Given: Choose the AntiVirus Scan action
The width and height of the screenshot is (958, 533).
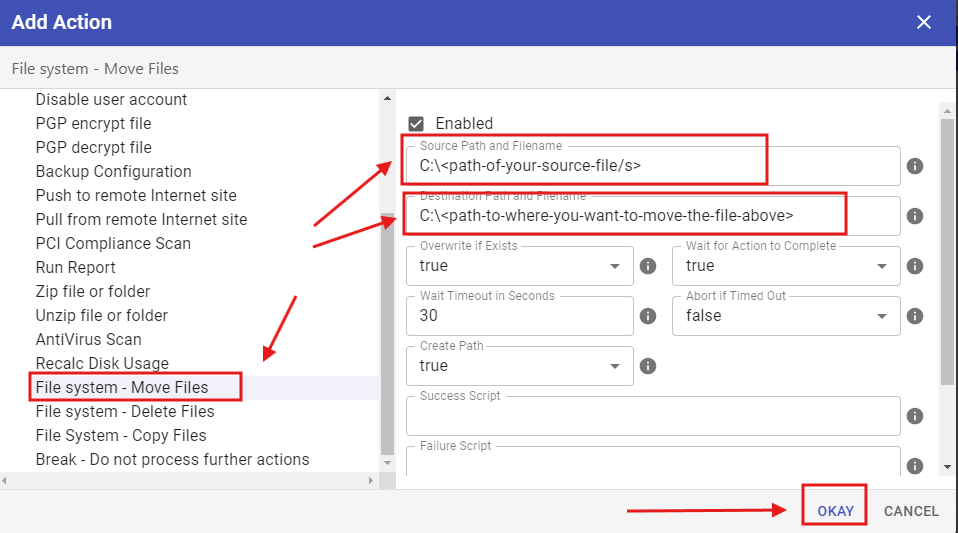Looking at the screenshot, I should tap(89, 339).
